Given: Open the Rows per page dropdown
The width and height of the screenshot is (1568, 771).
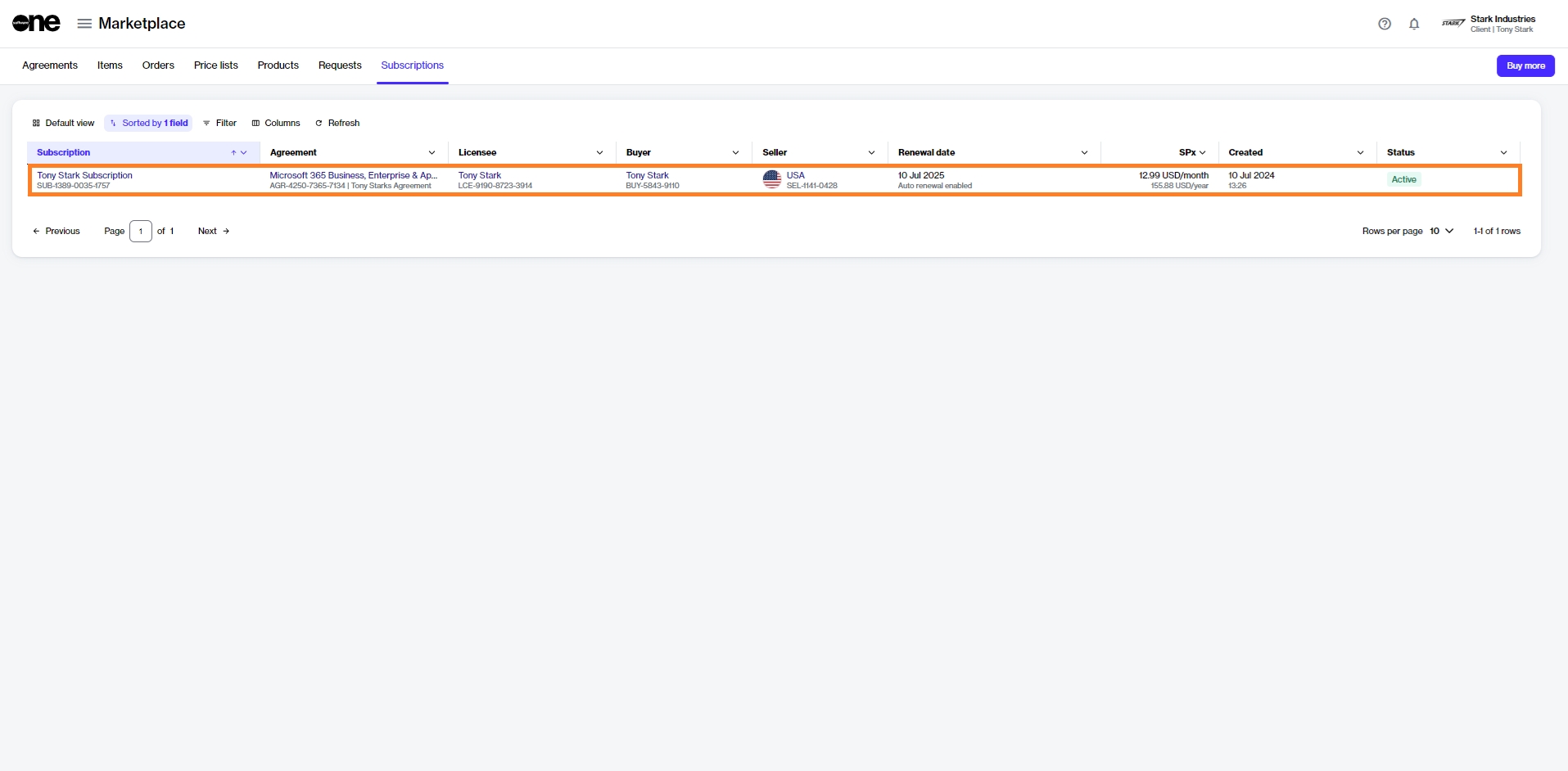Looking at the screenshot, I should coord(1441,231).
